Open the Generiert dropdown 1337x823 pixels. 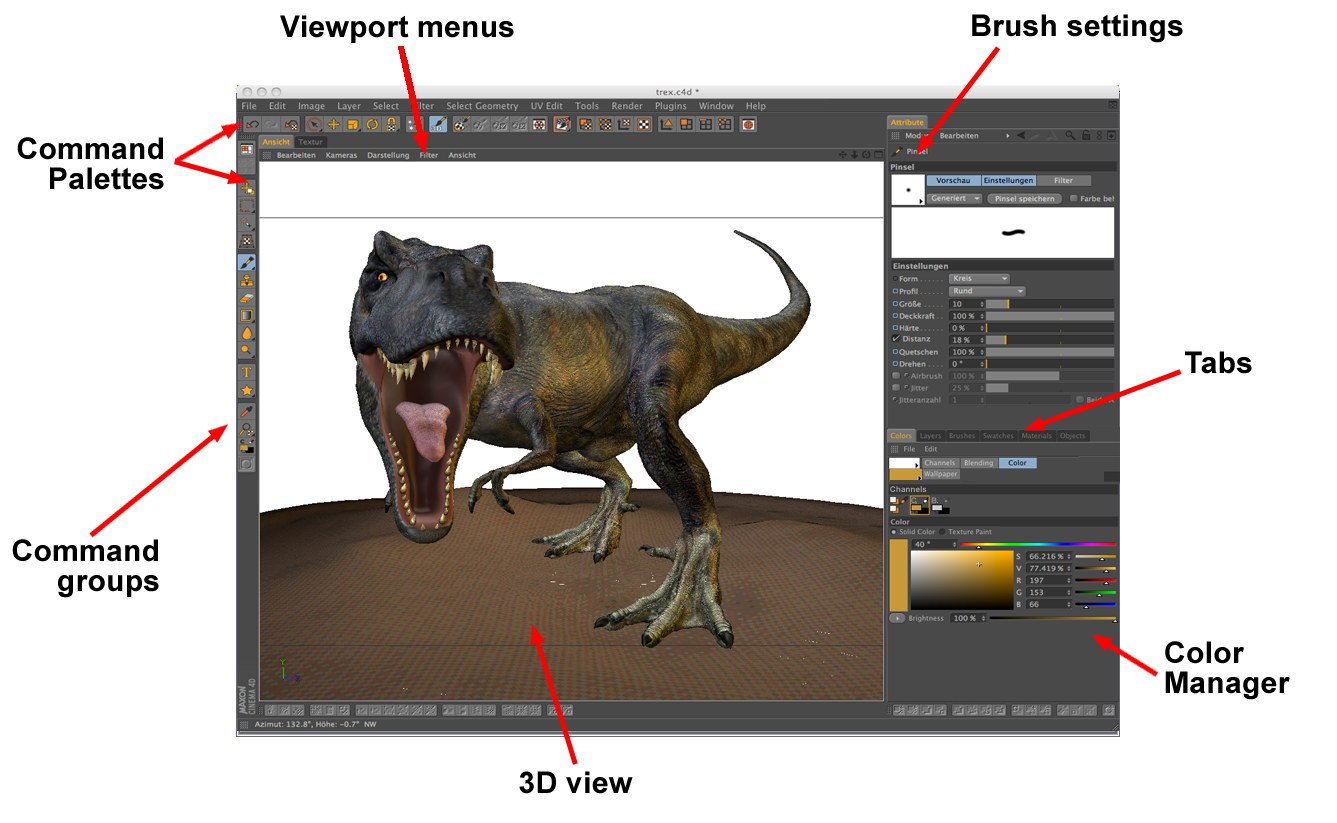coord(954,198)
